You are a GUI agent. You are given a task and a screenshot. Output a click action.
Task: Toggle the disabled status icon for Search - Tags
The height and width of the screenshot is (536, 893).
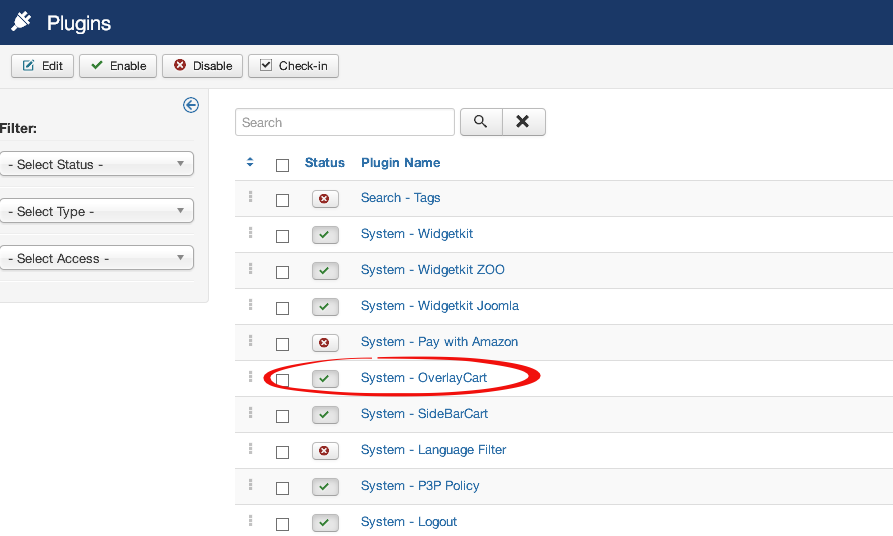point(324,199)
